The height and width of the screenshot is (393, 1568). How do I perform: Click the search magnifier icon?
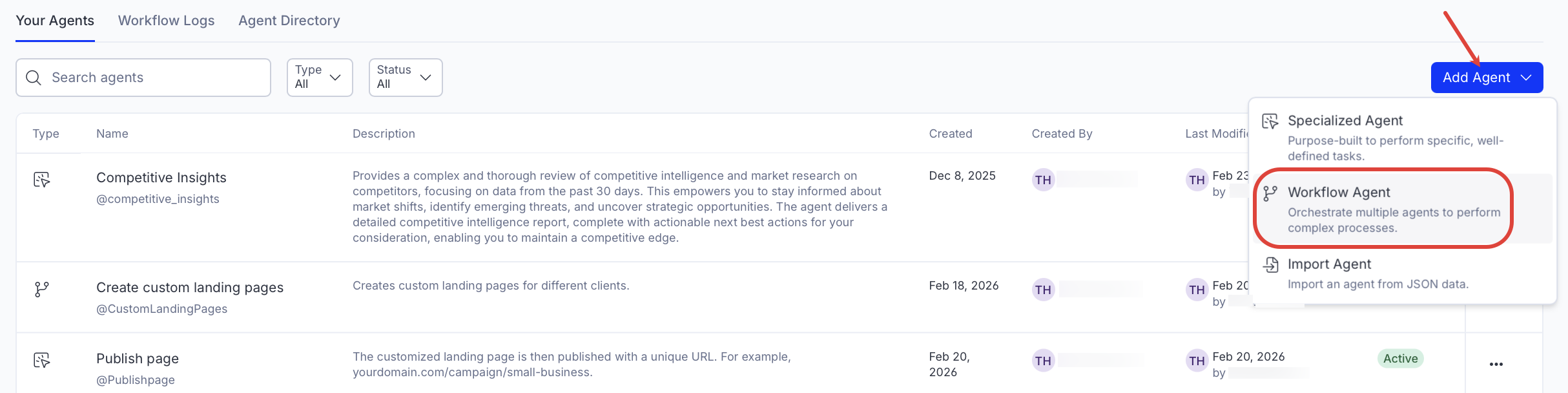tap(34, 78)
